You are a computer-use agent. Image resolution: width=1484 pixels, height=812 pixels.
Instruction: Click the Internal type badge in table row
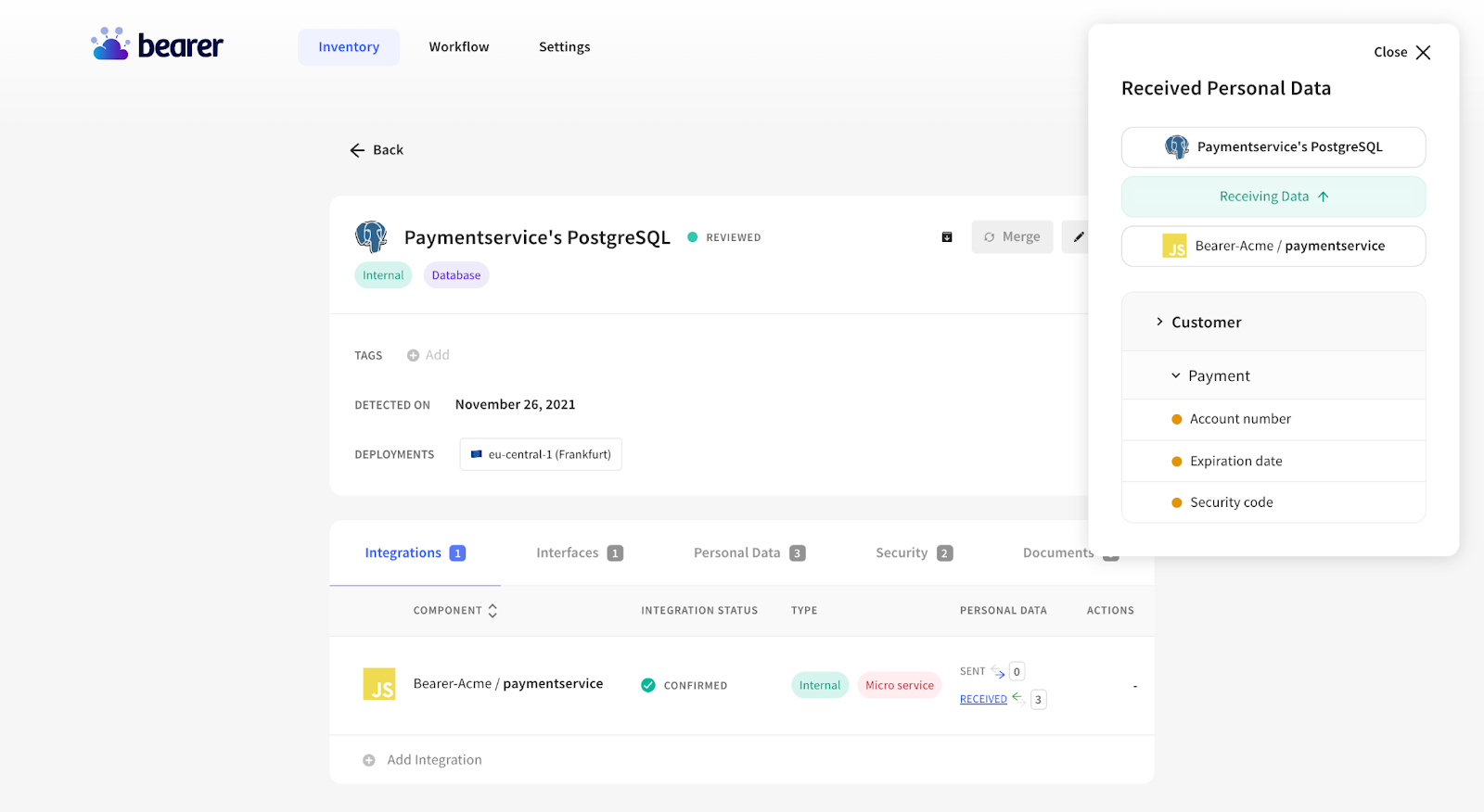point(820,686)
